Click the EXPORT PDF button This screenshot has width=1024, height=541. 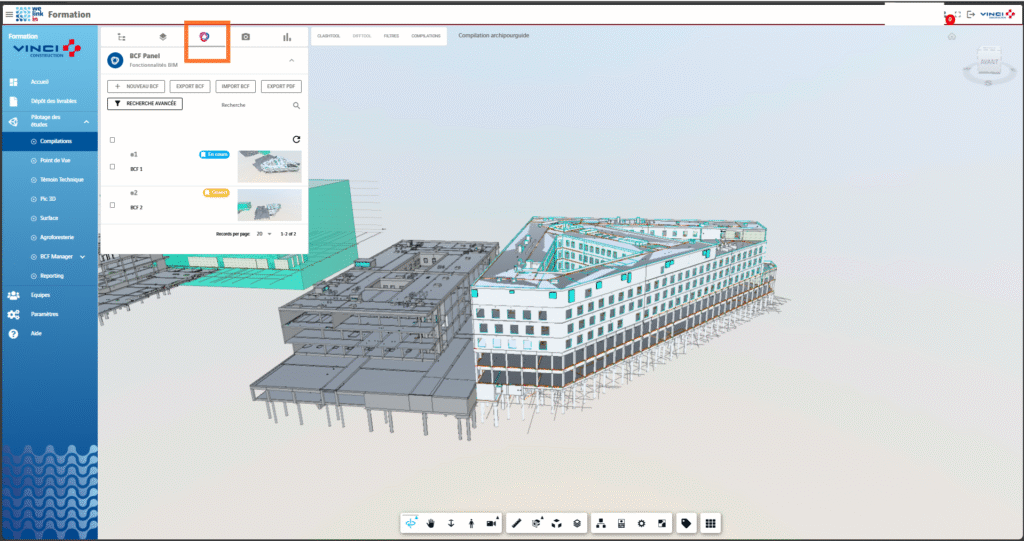pos(281,87)
